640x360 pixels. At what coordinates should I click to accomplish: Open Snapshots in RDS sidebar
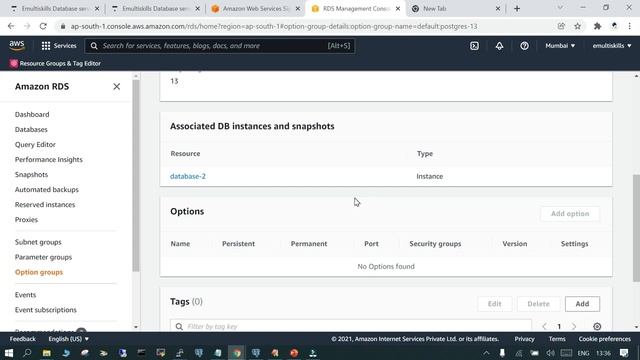coord(31,174)
